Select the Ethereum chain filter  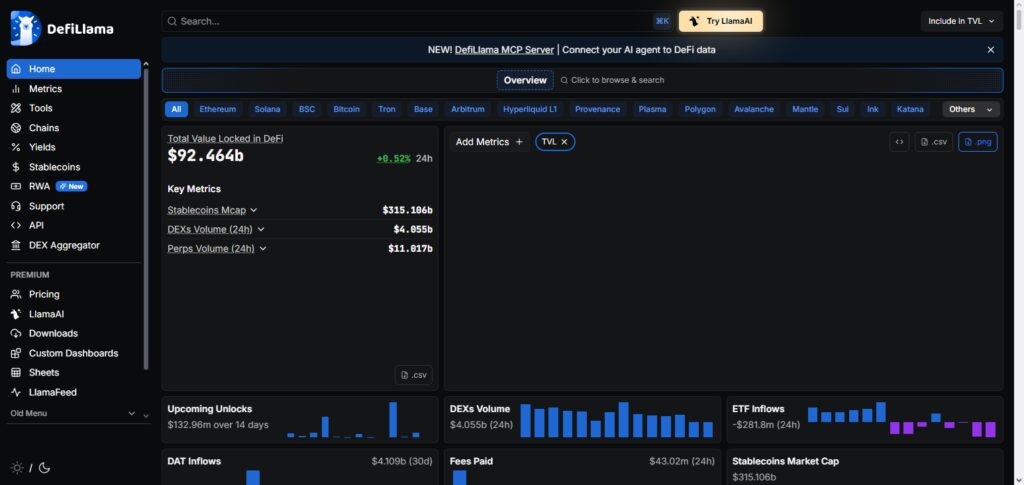click(217, 109)
